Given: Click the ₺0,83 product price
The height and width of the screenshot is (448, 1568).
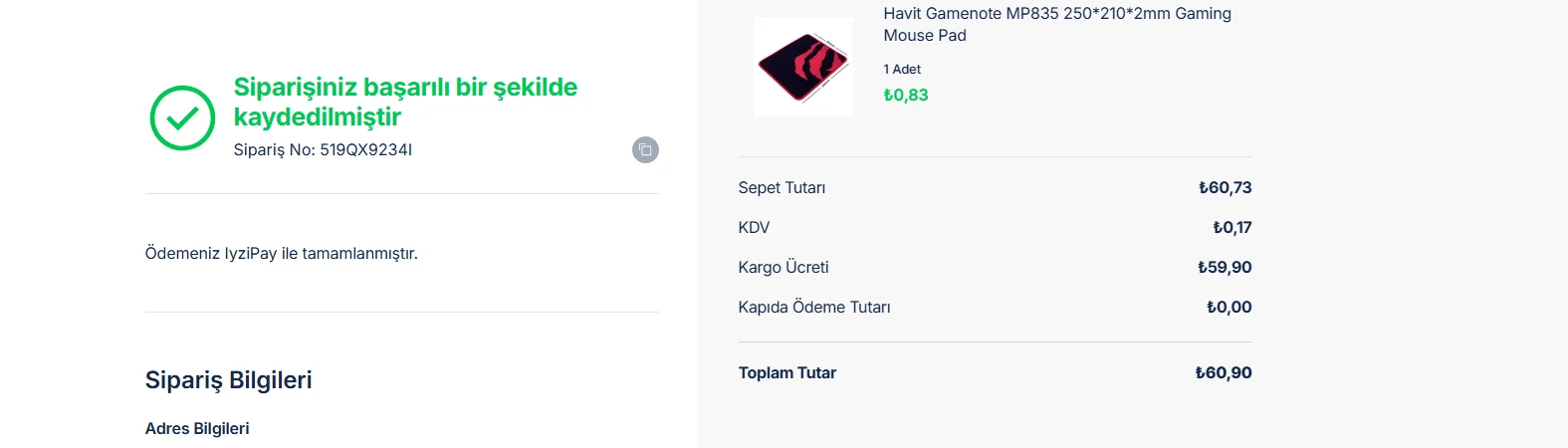Looking at the screenshot, I should pos(906,96).
